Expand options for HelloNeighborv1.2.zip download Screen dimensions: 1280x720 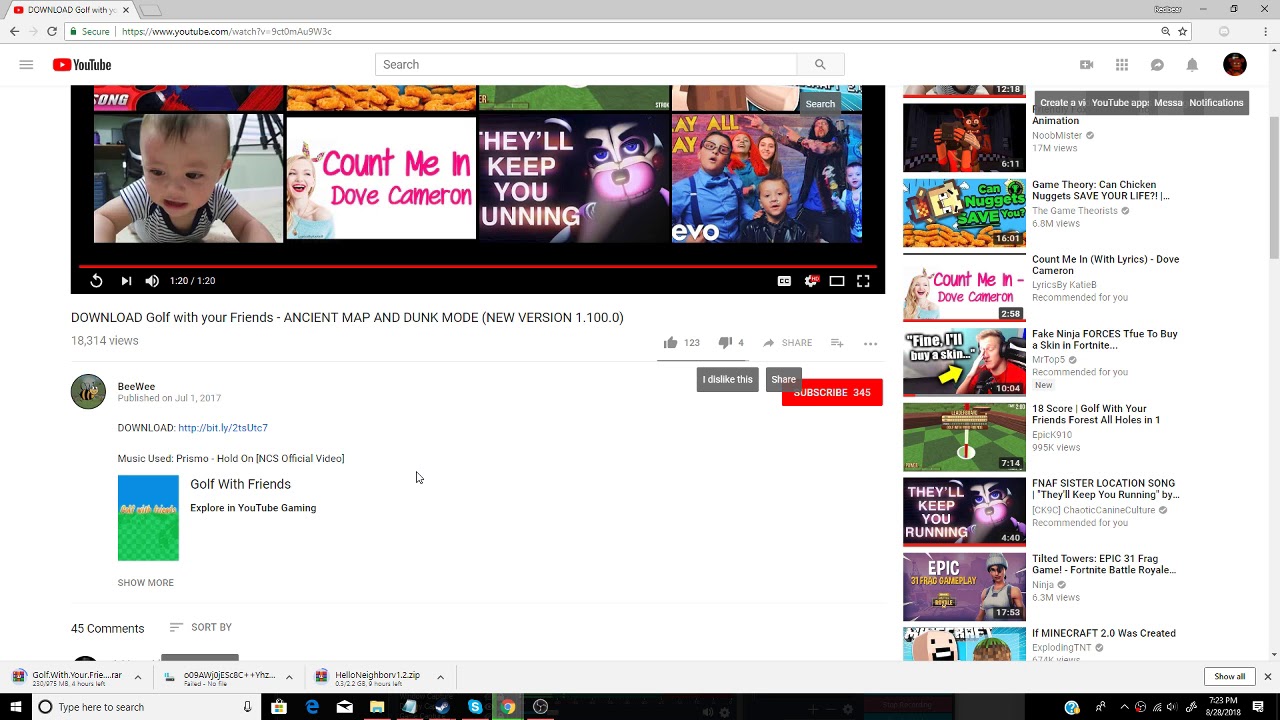[x=440, y=677]
